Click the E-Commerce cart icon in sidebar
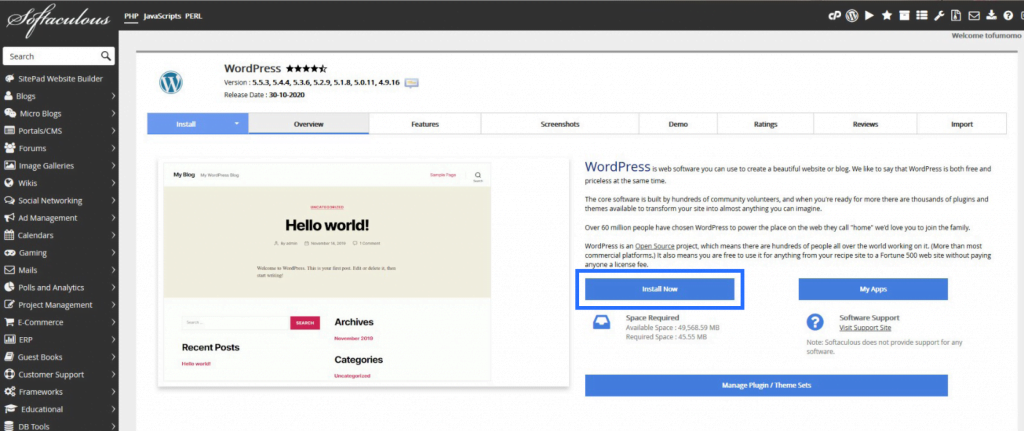 coord(10,322)
